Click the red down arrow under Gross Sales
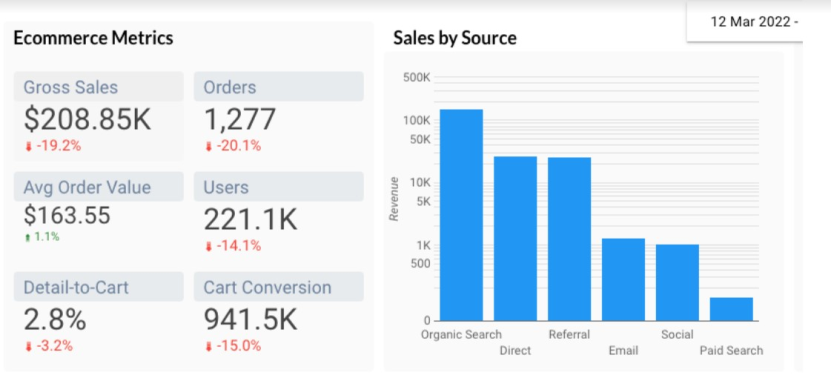The width and height of the screenshot is (831, 378). [x=29, y=147]
